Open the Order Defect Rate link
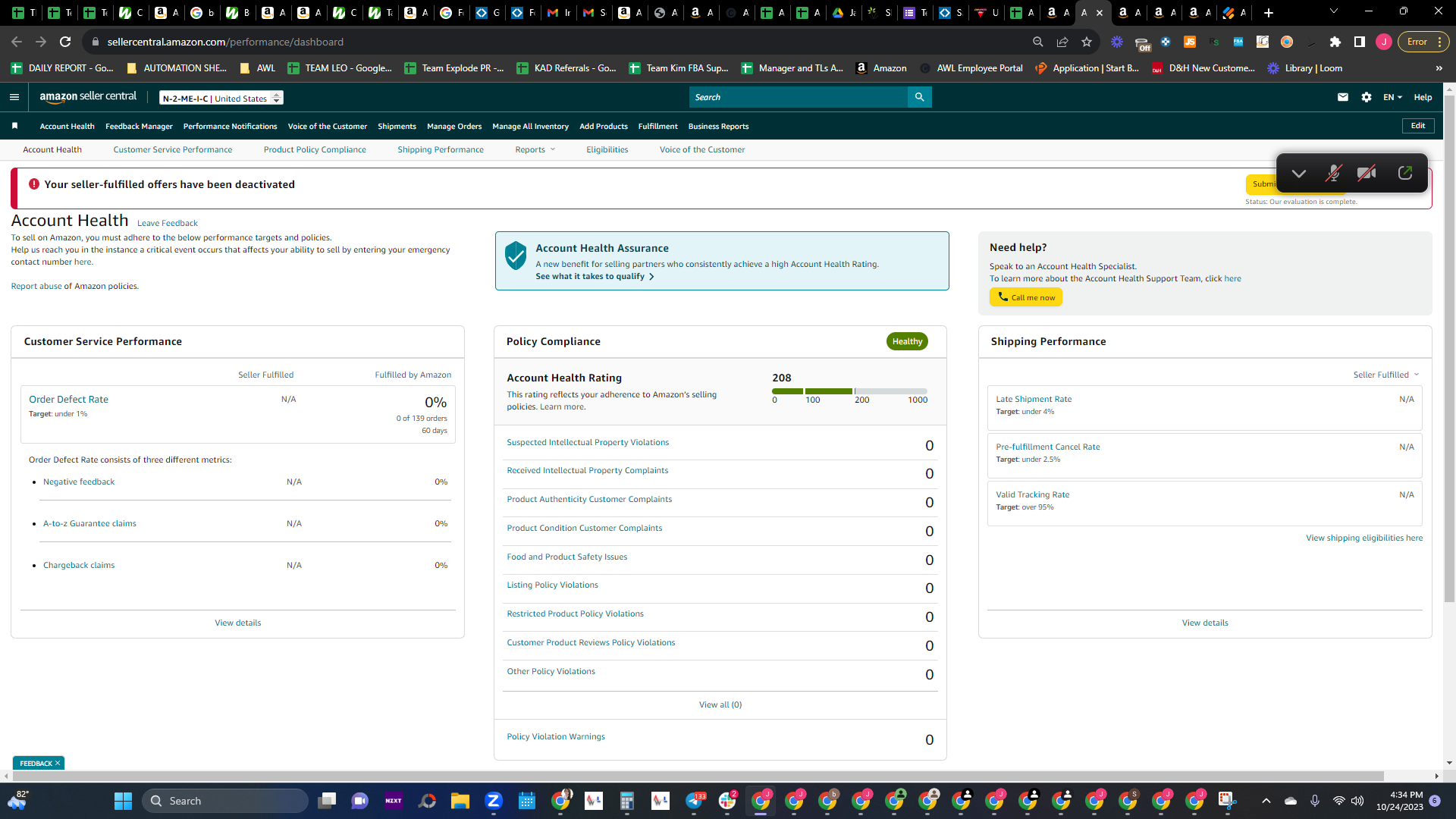Image resolution: width=1456 pixels, height=819 pixels. (68, 400)
